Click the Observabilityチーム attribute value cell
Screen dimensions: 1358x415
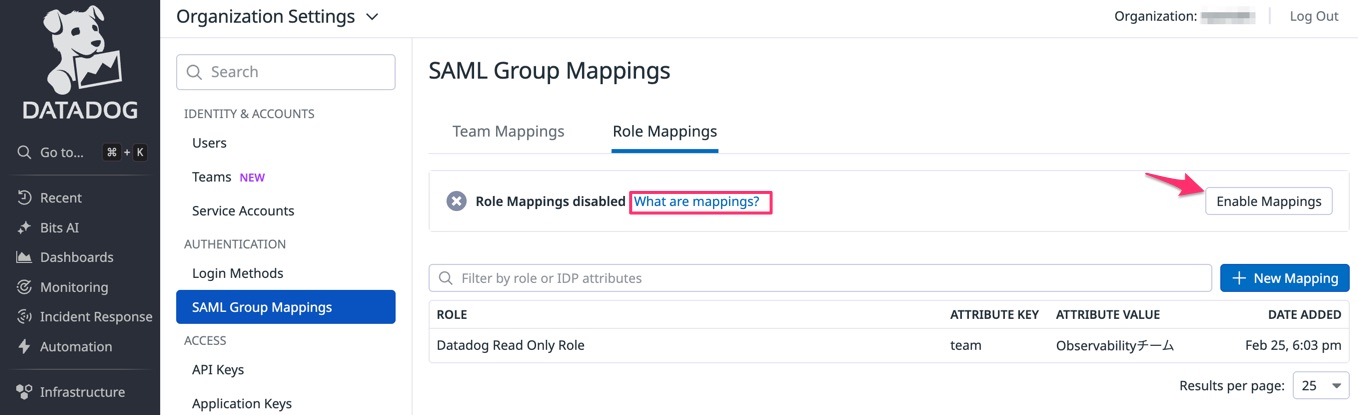pos(1115,346)
